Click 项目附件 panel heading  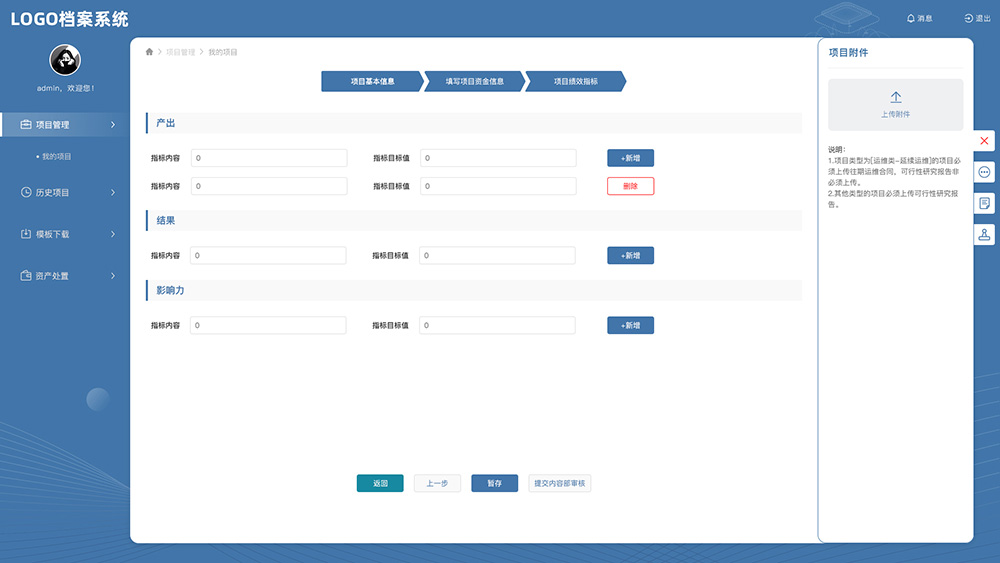click(x=848, y=52)
